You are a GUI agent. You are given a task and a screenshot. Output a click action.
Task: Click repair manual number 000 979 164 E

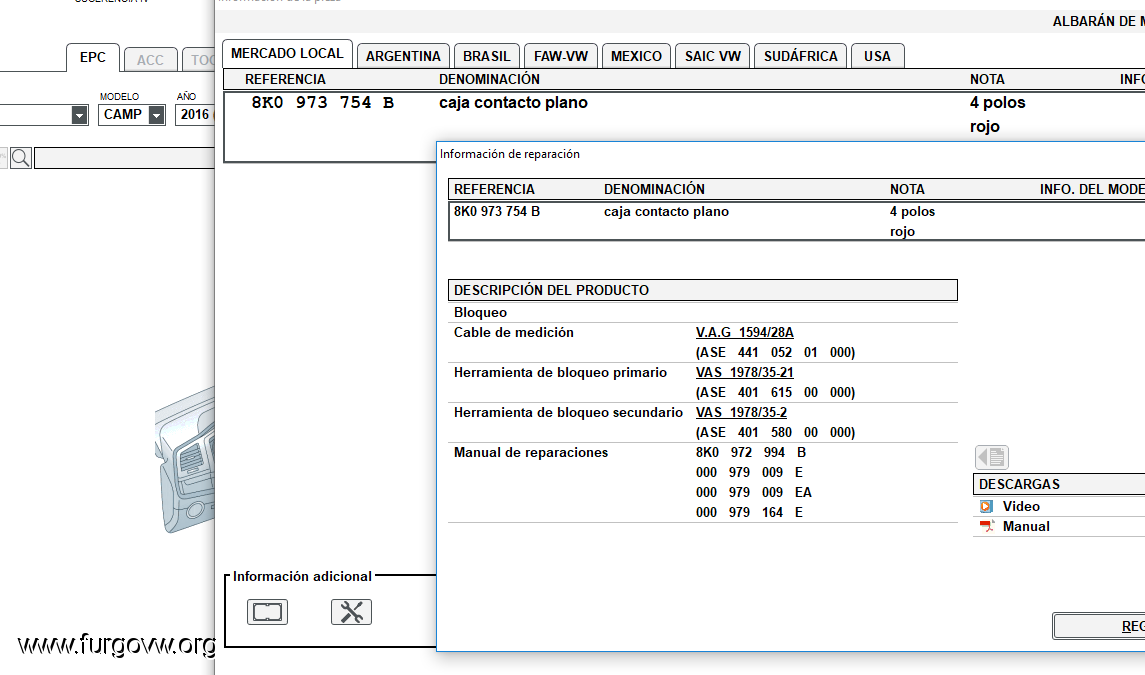click(x=749, y=513)
